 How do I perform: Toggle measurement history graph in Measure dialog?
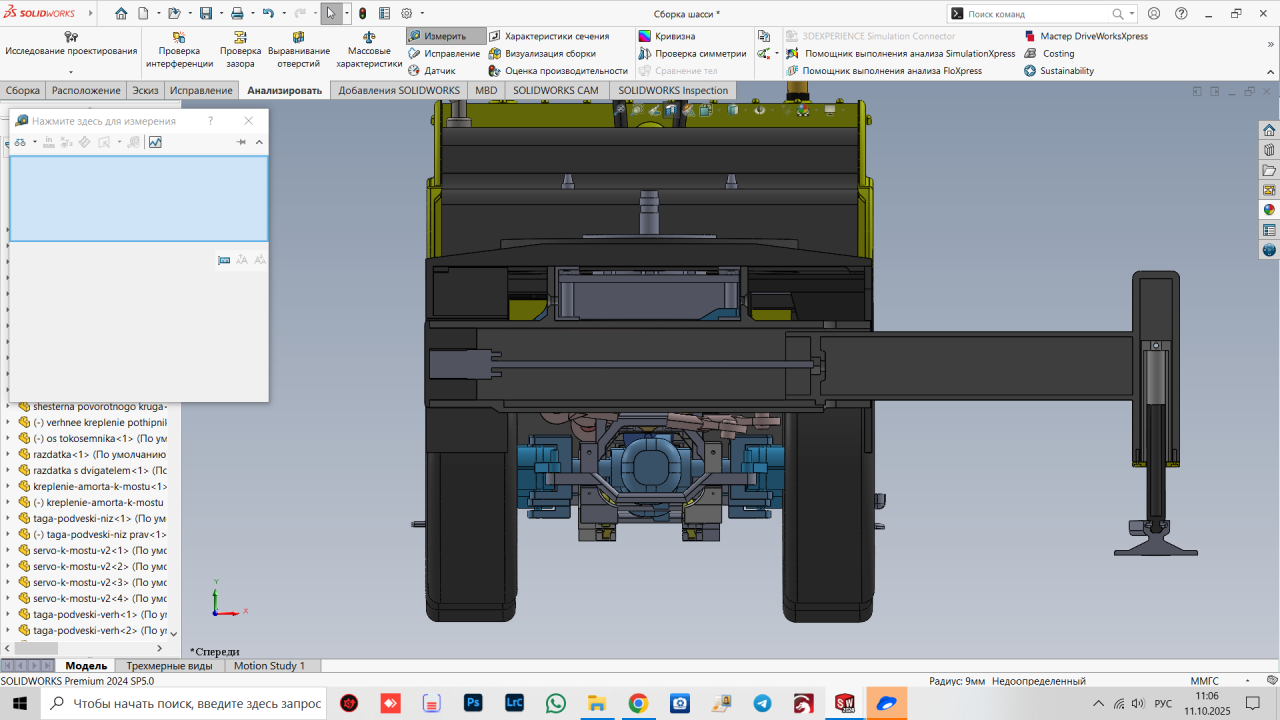tap(155, 142)
